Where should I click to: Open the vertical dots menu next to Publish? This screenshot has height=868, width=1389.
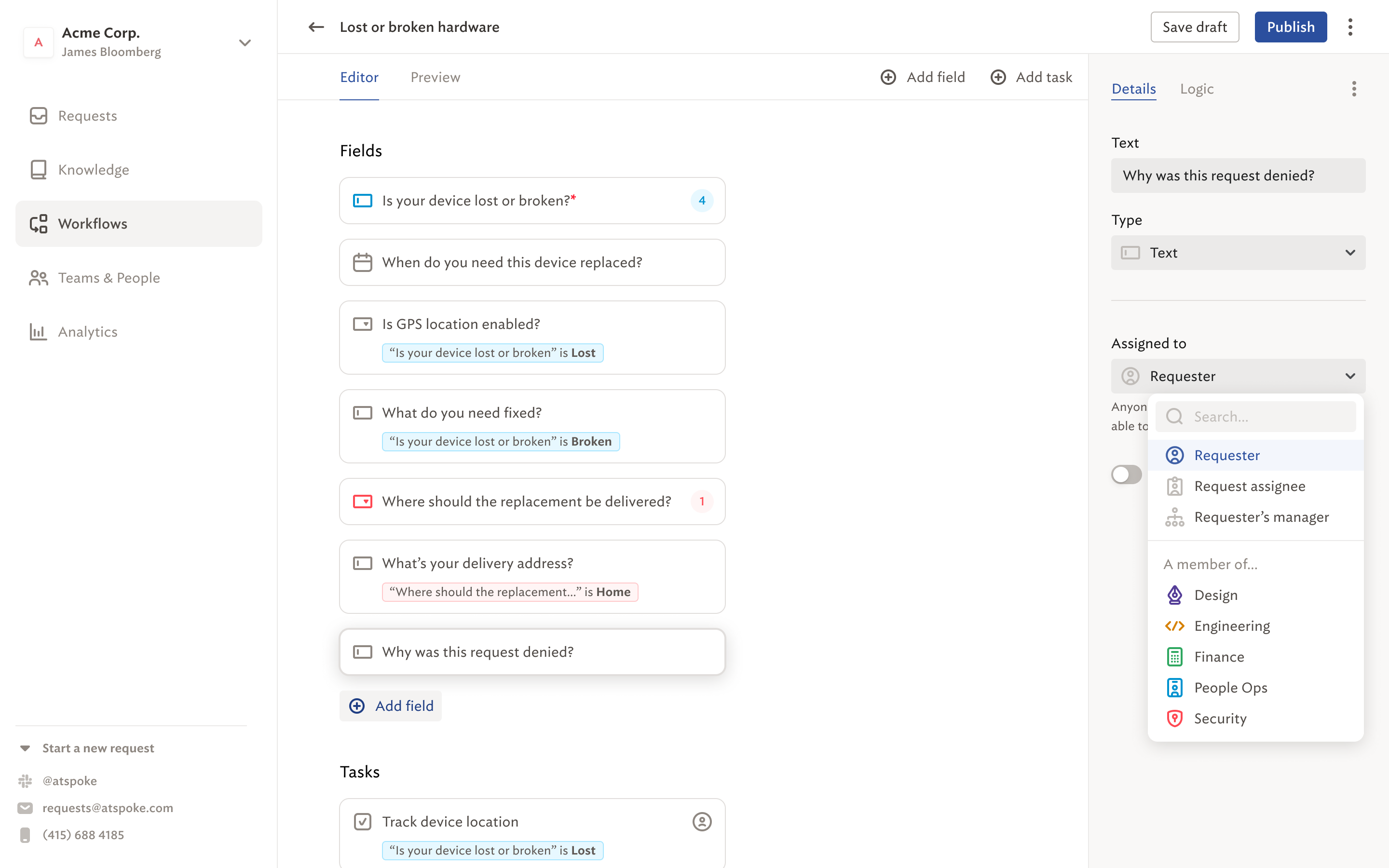(x=1350, y=27)
